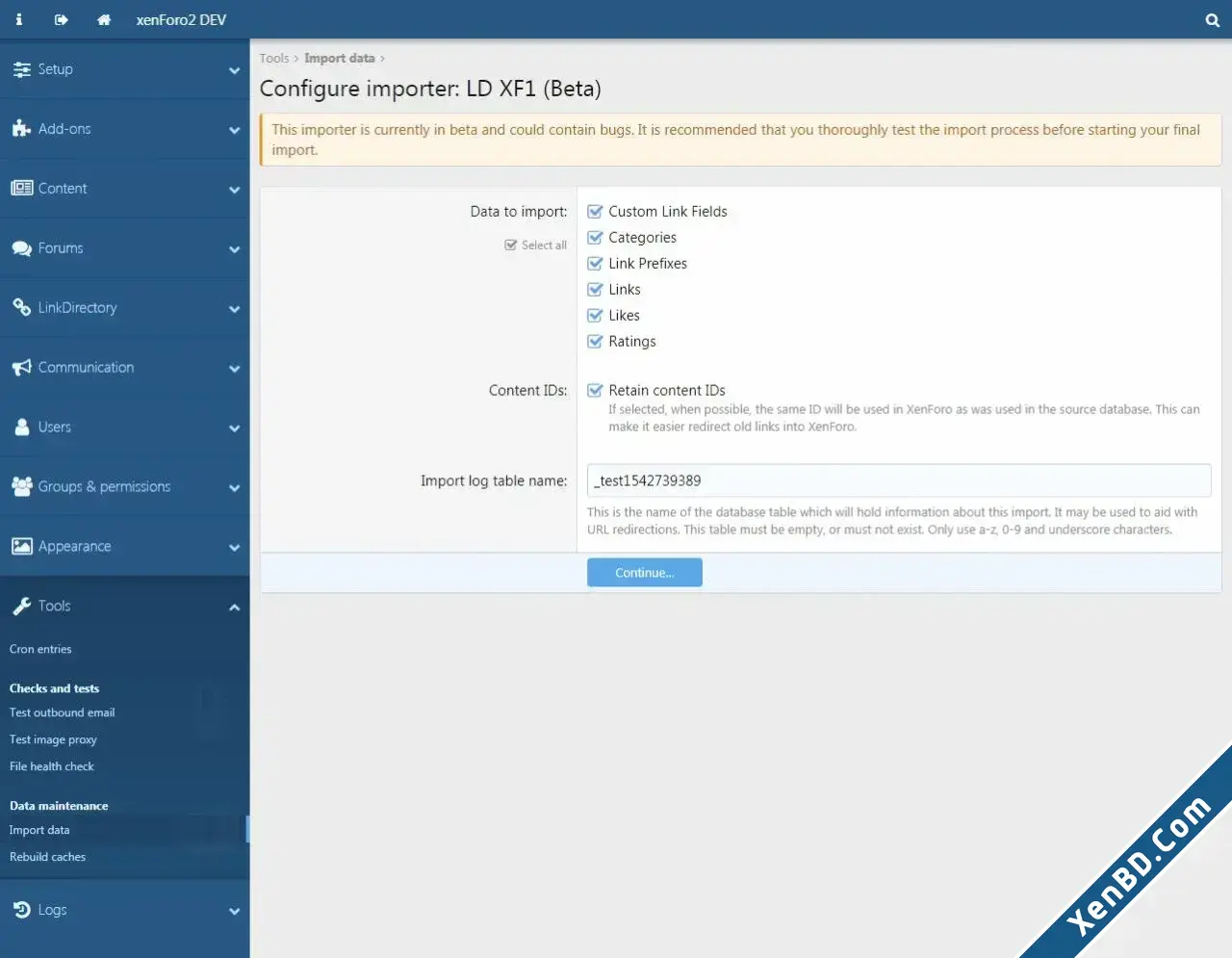The height and width of the screenshot is (958, 1232).
Task: Expand the Forums section chevron
Action: [234, 249]
